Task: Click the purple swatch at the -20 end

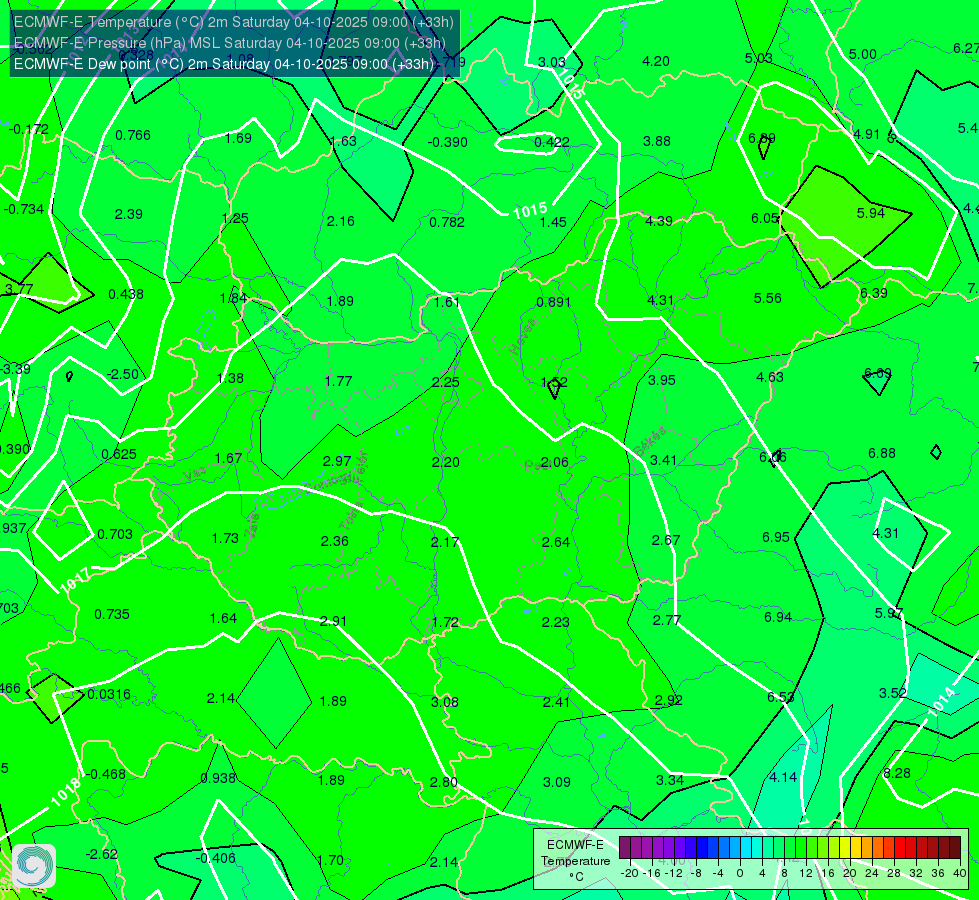Action: (625, 848)
